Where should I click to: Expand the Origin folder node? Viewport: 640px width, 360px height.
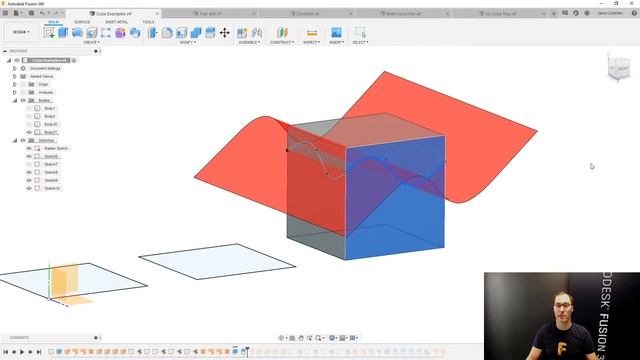[x=15, y=84]
